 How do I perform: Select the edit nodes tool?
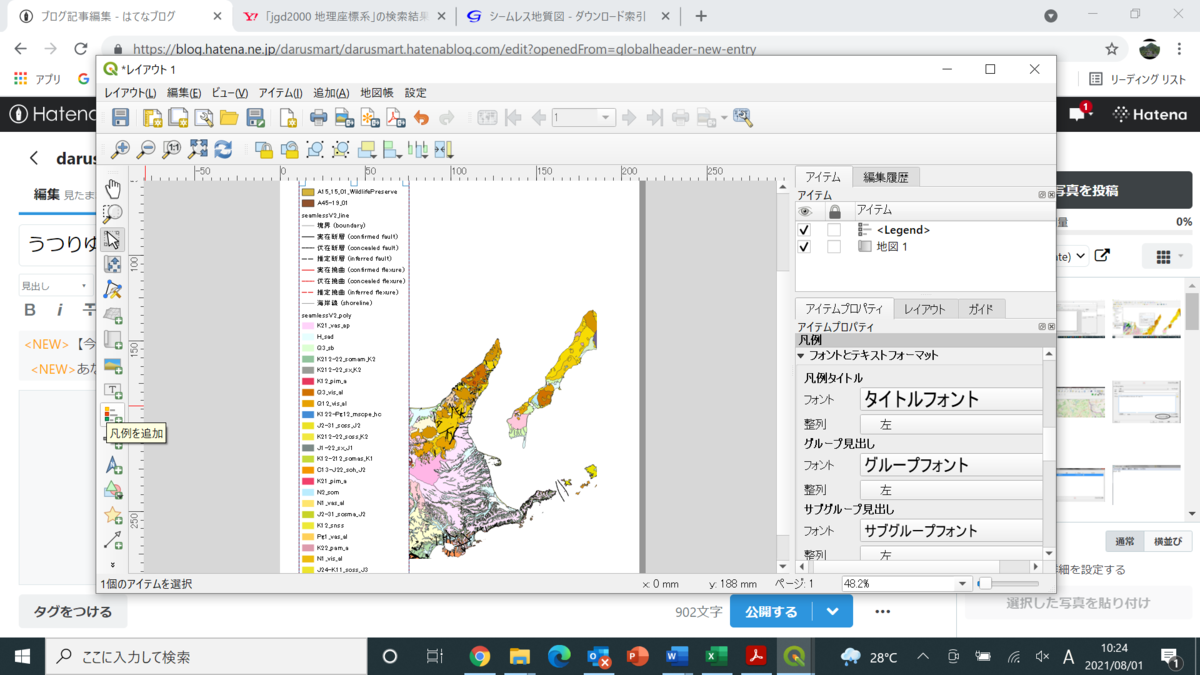(113, 289)
